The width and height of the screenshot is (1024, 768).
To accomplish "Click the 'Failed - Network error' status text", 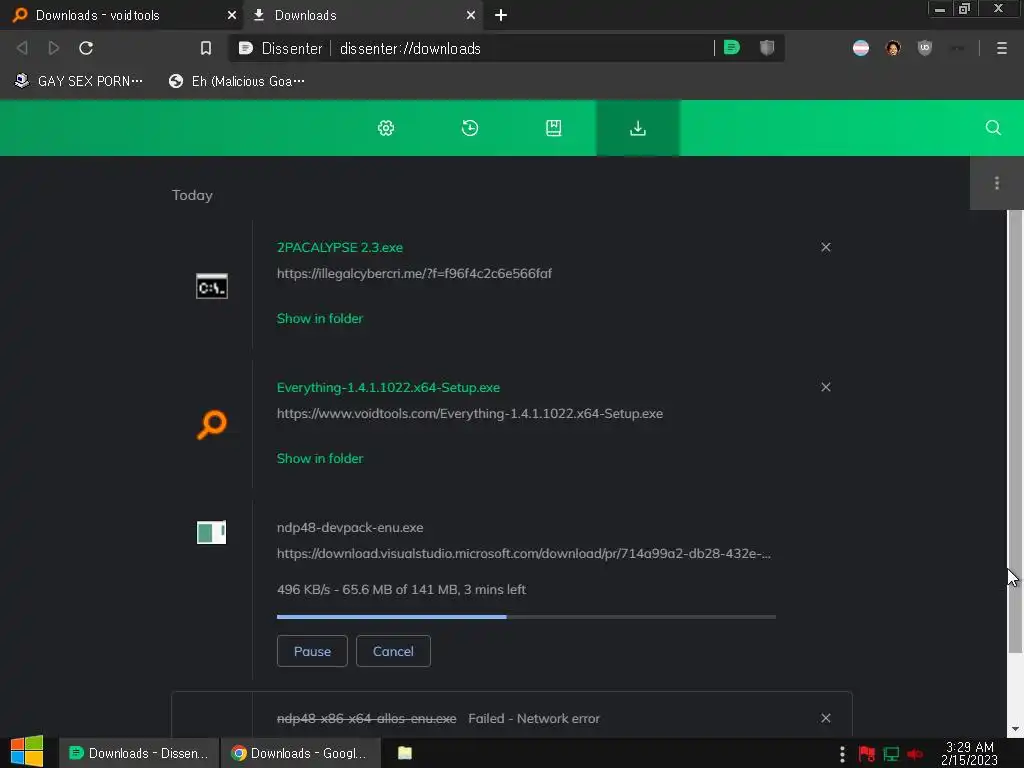I will (534, 718).
